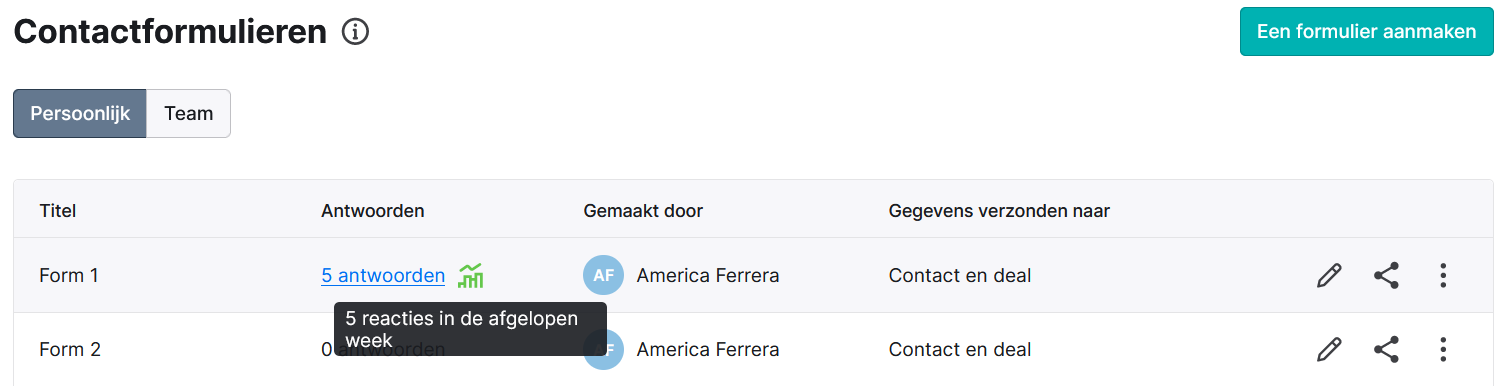Share Form 1 via share icon
The image size is (1503, 386).
[x=1386, y=275]
